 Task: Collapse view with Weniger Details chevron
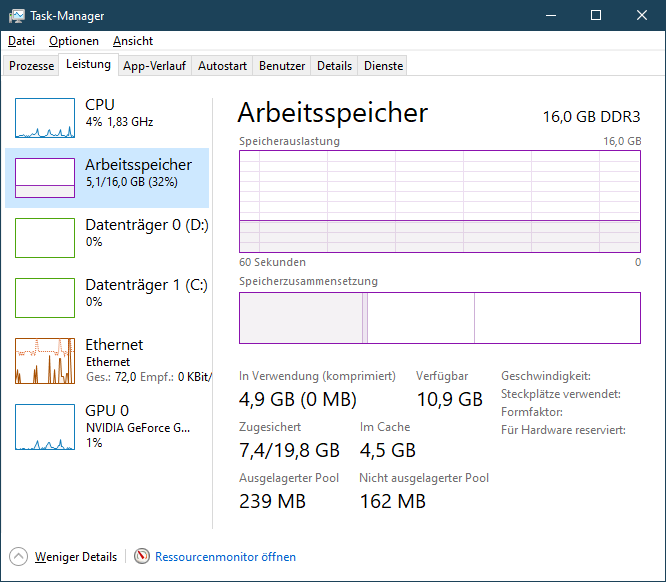(x=19, y=557)
